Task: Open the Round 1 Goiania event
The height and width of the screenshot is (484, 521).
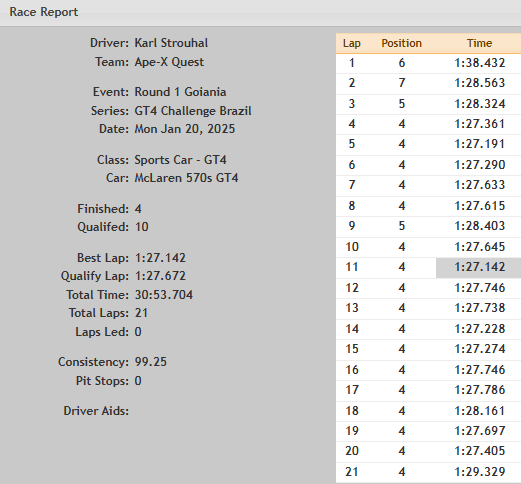Action: 180,92
